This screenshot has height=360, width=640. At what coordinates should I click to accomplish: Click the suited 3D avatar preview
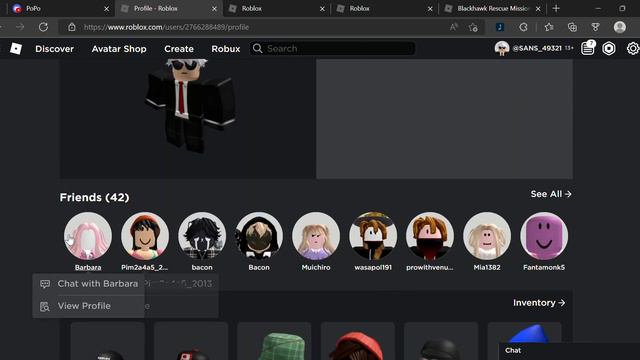point(189,106)
